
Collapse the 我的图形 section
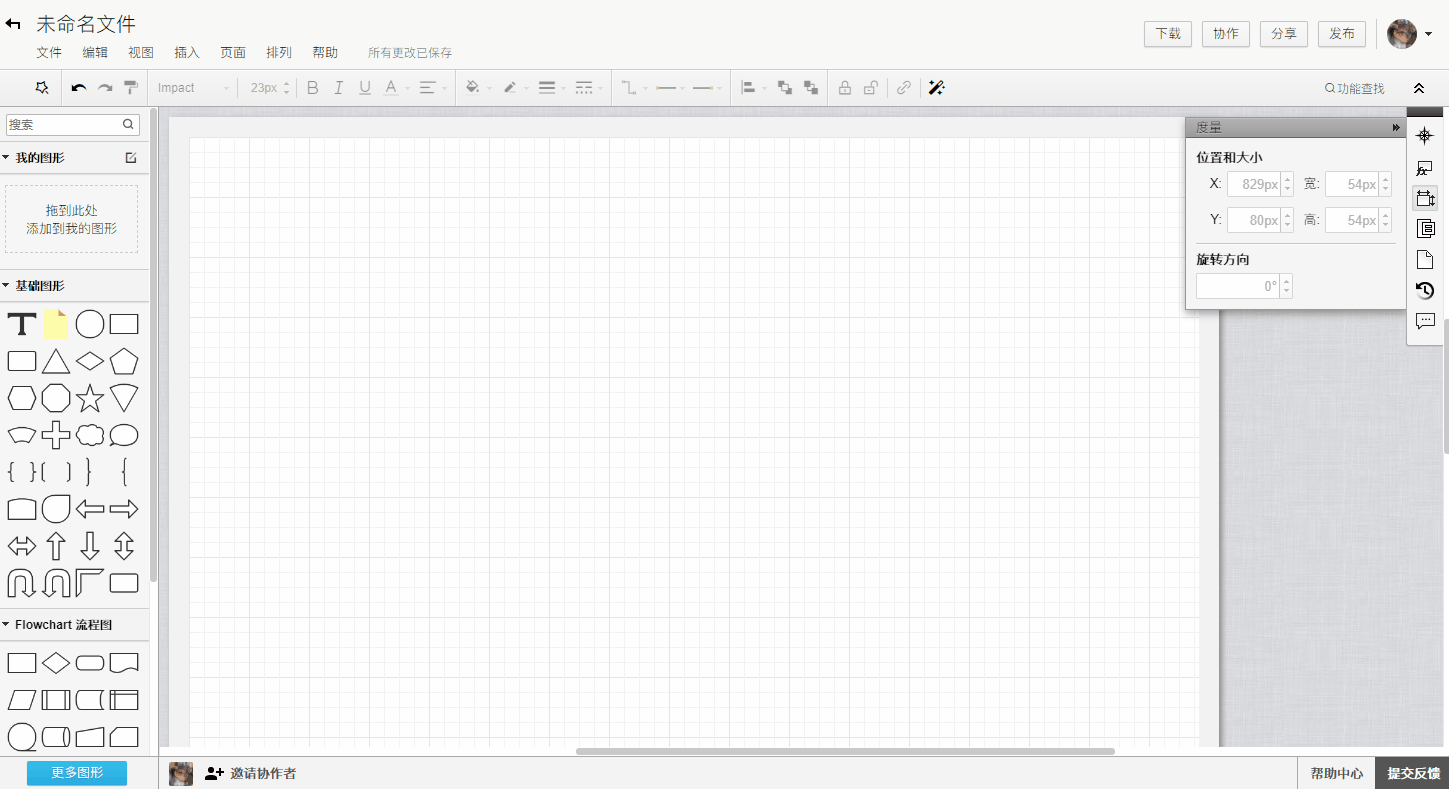[6, 158]
